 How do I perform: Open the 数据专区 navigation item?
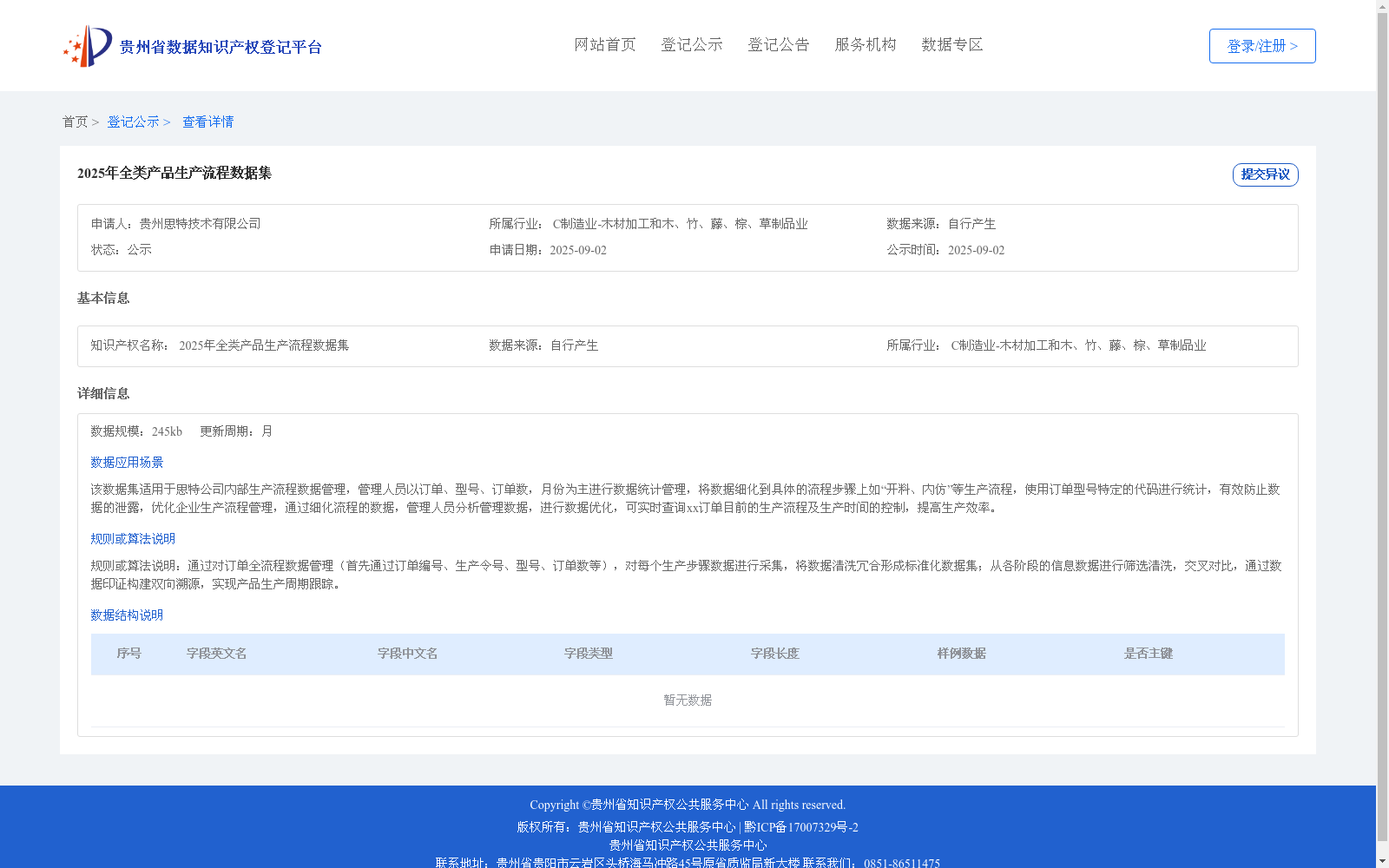click(952, 45)
